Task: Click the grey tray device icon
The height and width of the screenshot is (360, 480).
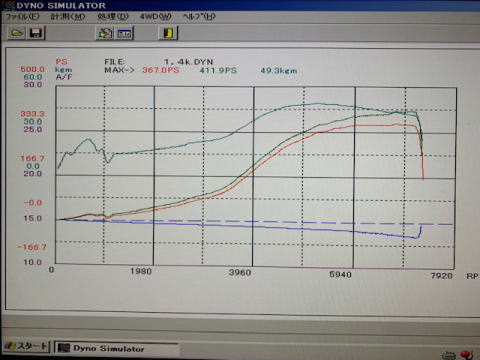Action: [449, 355]
